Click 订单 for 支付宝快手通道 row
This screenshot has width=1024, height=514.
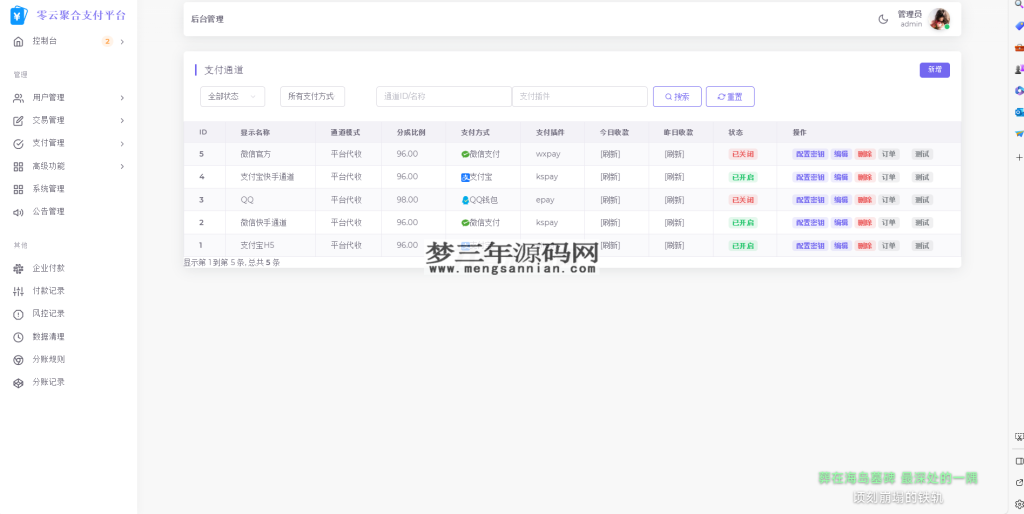[x=889, y=177]
